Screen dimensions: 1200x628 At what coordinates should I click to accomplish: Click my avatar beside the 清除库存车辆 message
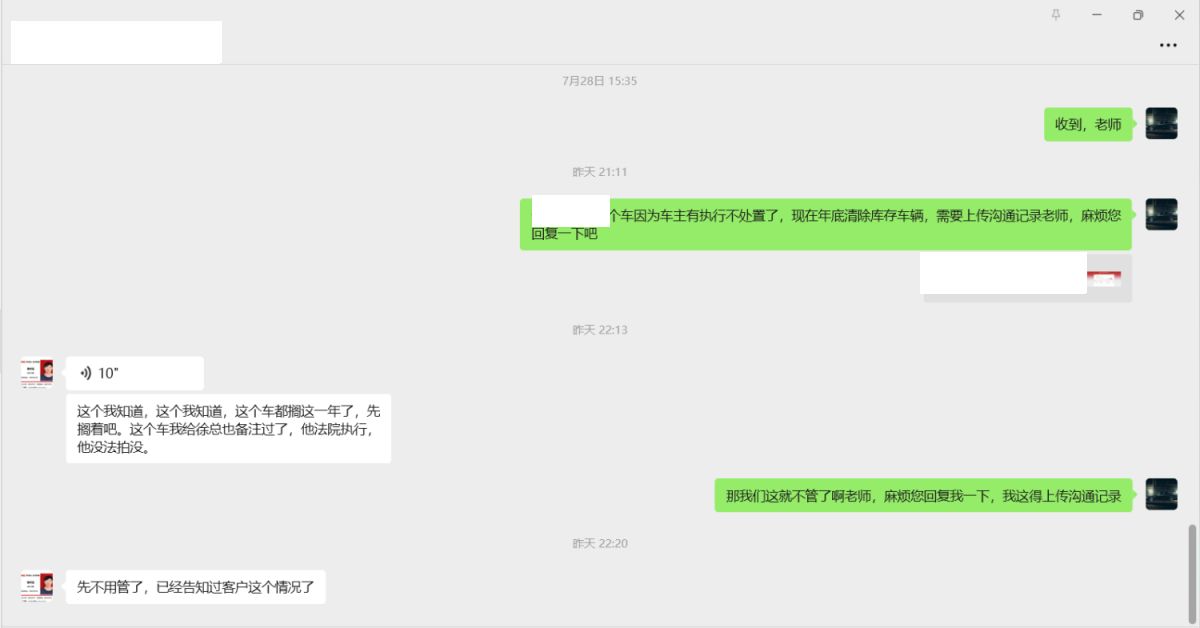coord(1161,214)
